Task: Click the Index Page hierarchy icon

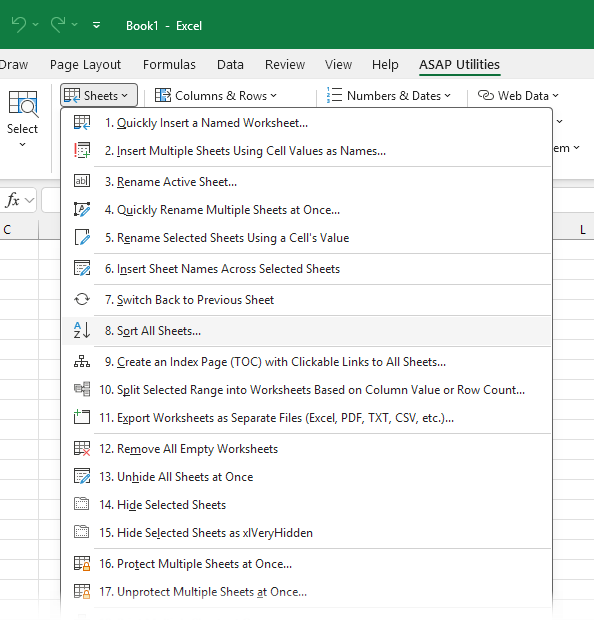Action: (82, 361)
